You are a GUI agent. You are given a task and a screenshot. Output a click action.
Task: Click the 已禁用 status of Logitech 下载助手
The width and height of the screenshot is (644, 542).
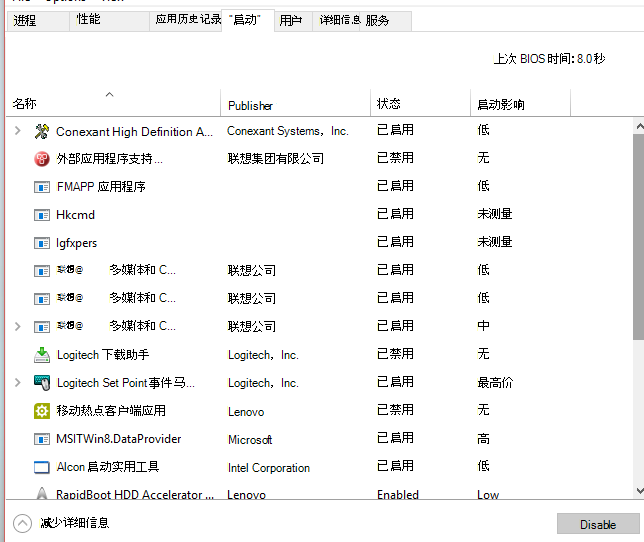coord(395,354)
